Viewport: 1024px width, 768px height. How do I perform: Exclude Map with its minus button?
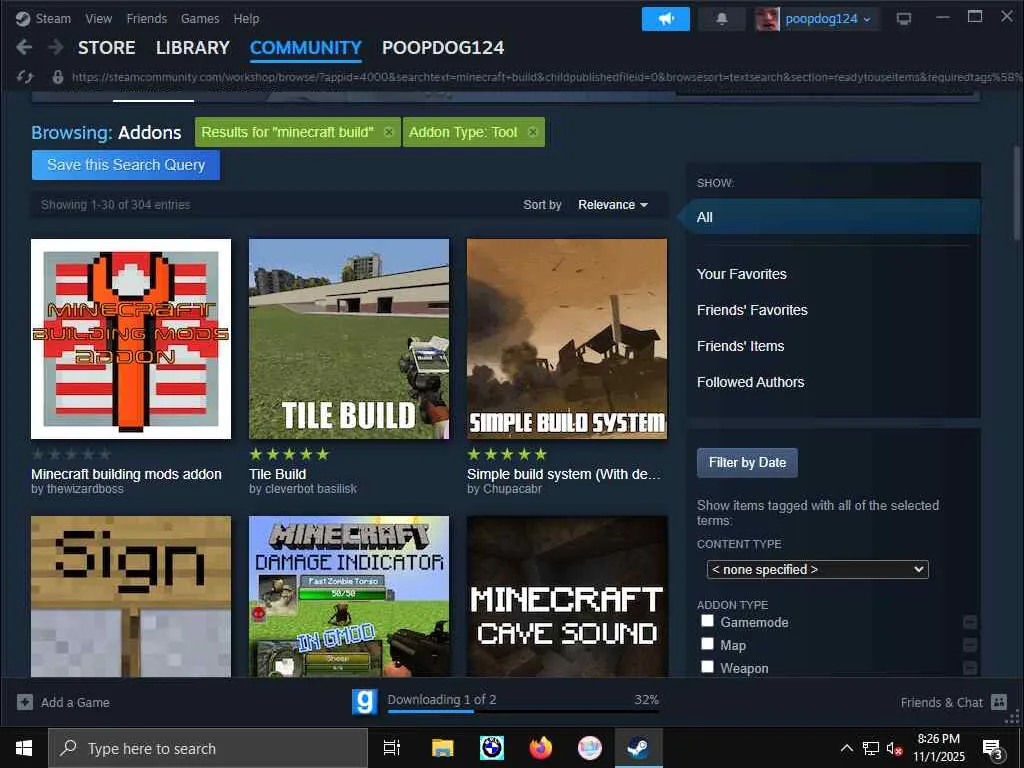pos(970,645)
